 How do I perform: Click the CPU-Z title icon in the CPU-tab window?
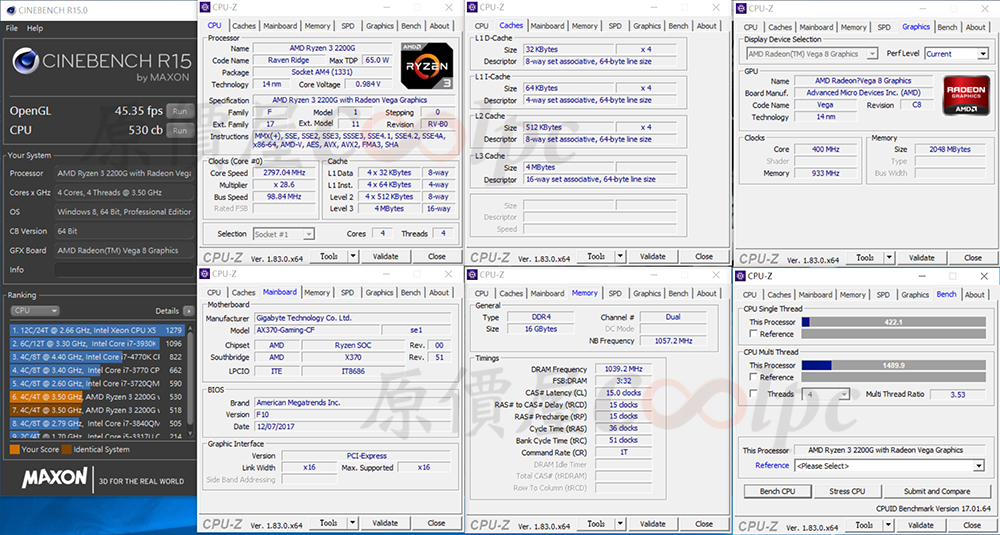pos(205,7)
